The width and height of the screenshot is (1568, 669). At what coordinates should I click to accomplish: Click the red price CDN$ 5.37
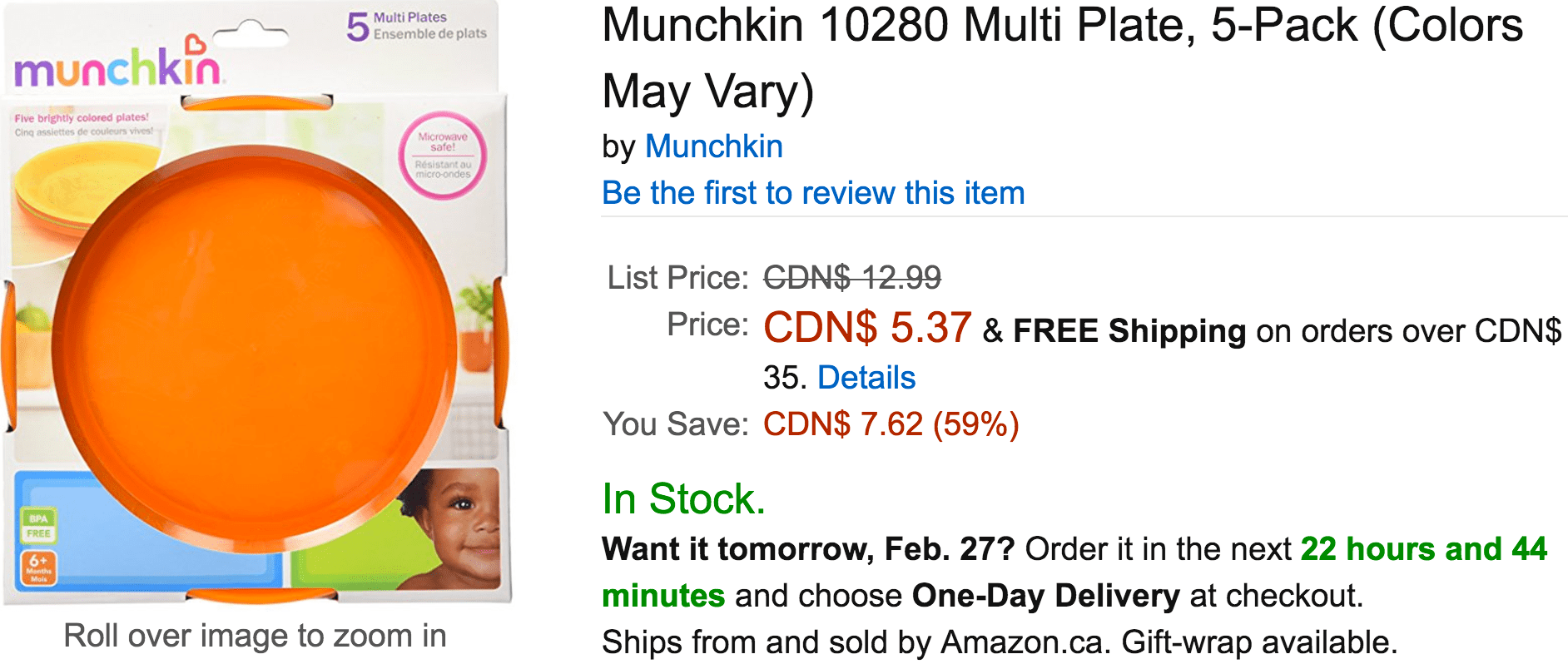(x=867, y=327)
